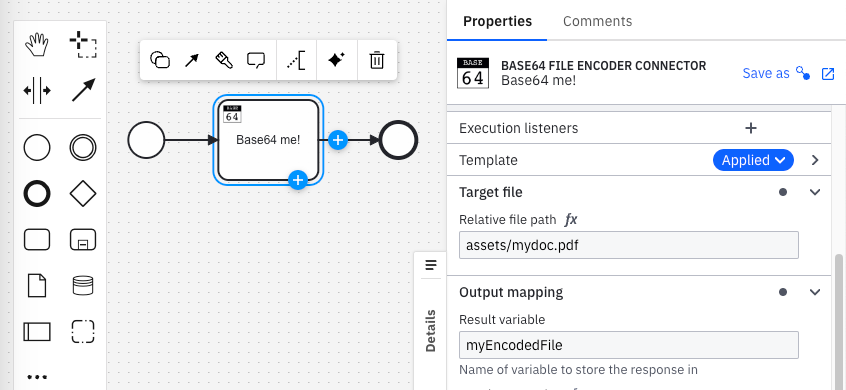The height and width of the screenshot is (390, 846).
Task: Add text annotation via context pad
Action: click(296, 60)
